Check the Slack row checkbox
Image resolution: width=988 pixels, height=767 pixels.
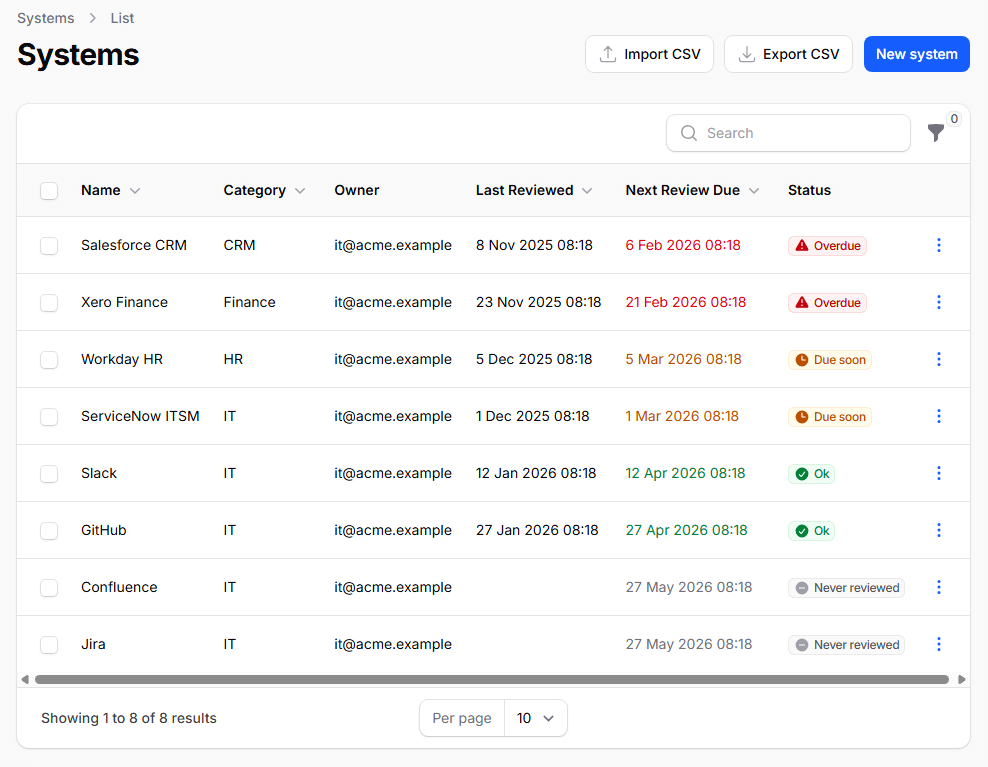(49, 473)
